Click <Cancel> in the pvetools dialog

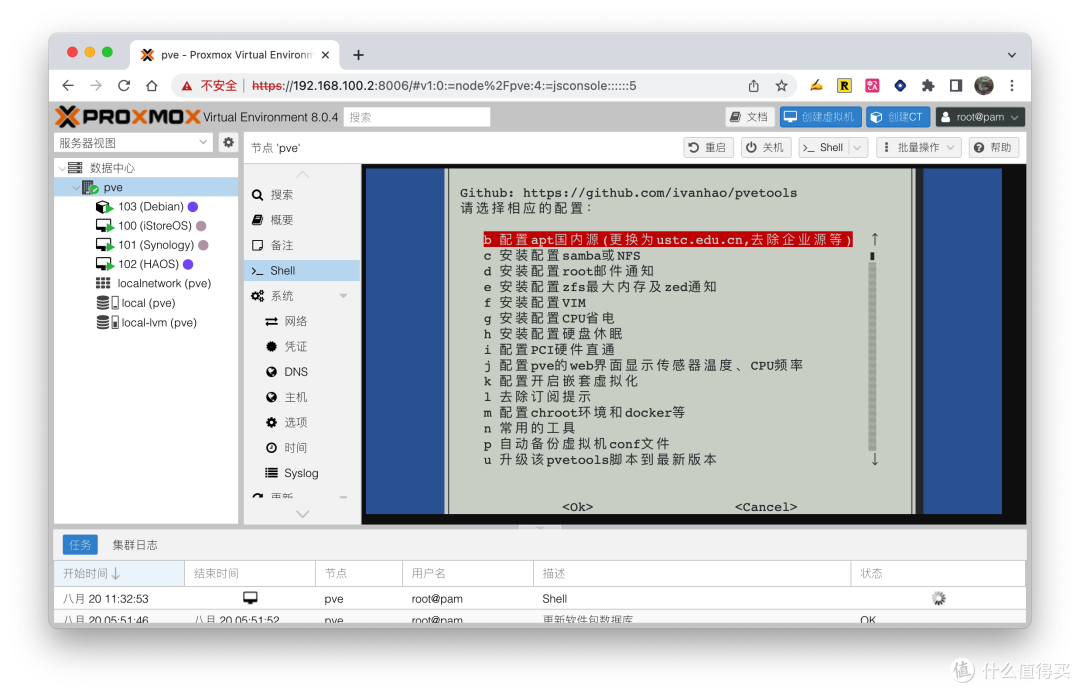766,506
